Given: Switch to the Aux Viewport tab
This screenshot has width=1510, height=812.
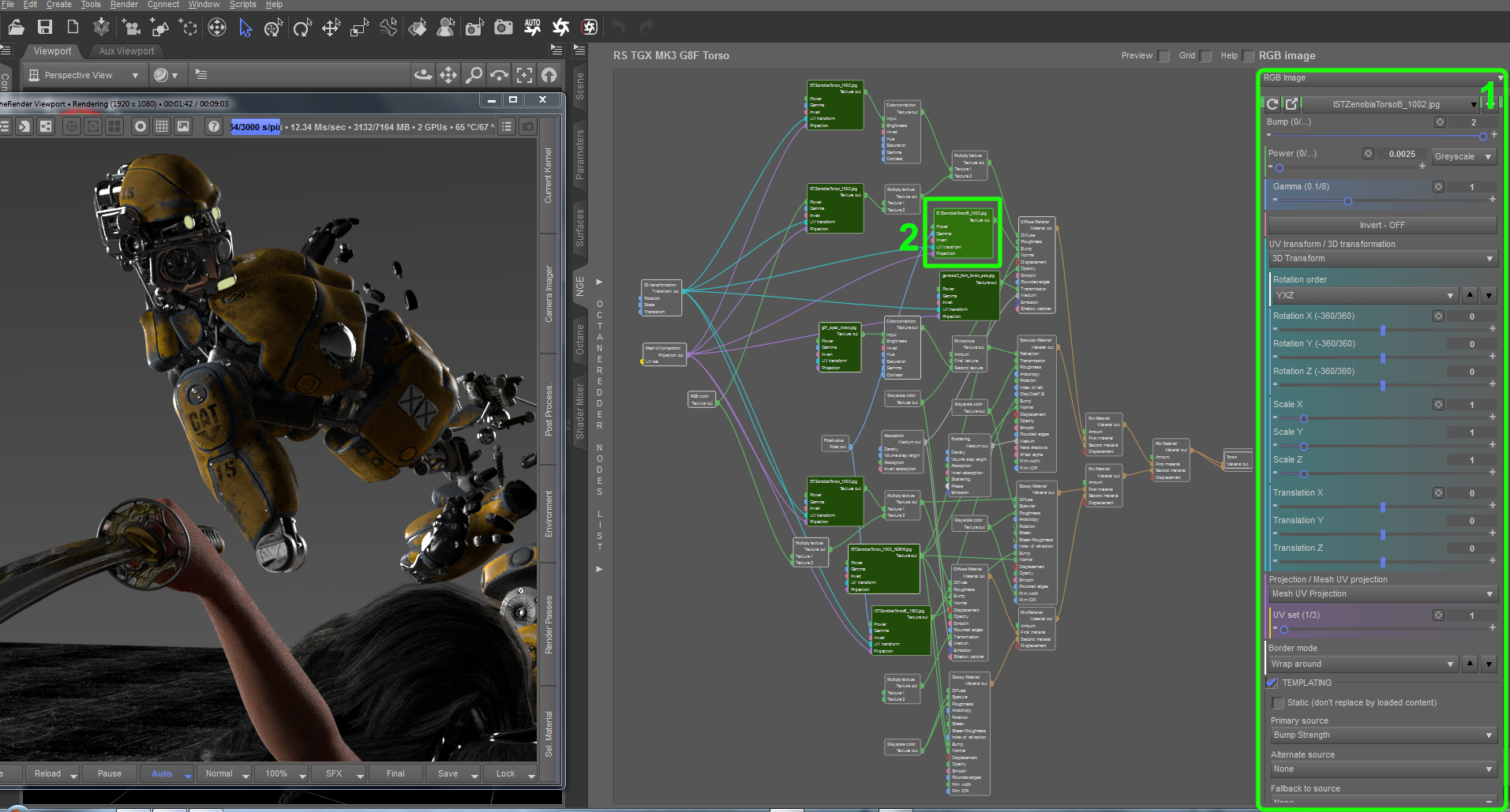Looking at the screenshot, I should tap(126, 51).
